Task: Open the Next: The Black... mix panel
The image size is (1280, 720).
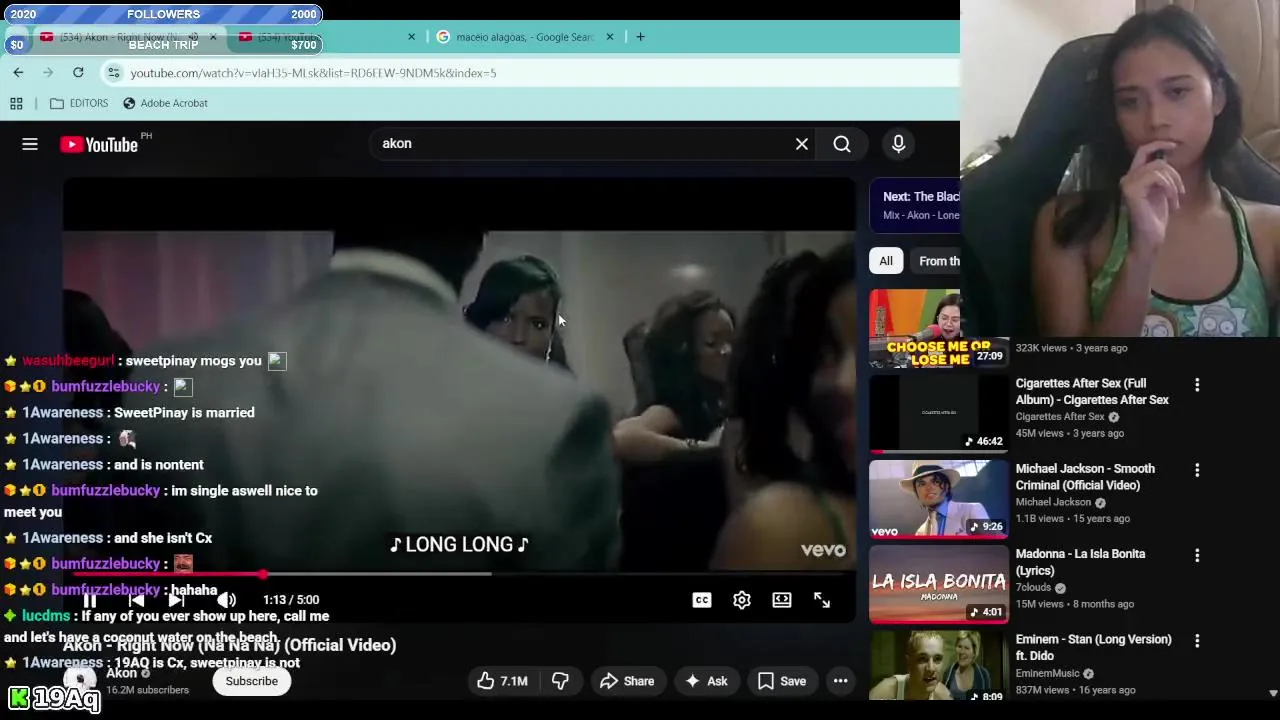Action: coord(915,205)
